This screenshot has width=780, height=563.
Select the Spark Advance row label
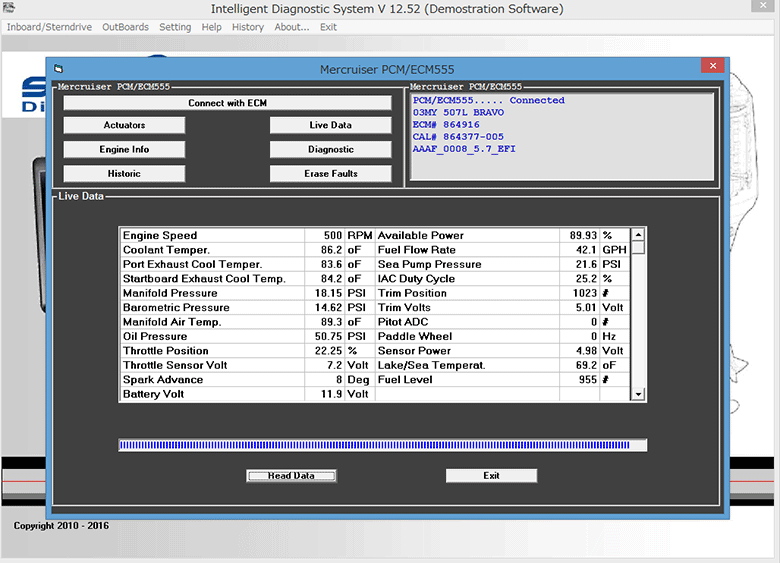[x=163, y=379]
